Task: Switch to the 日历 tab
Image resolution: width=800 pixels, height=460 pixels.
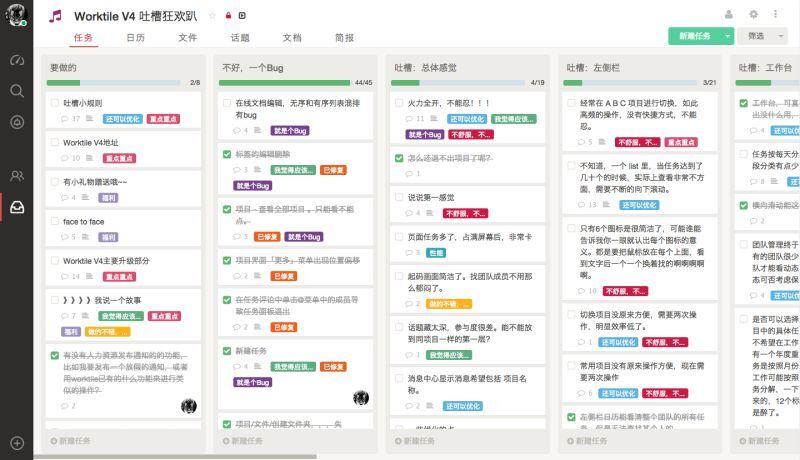Action: 136,37
